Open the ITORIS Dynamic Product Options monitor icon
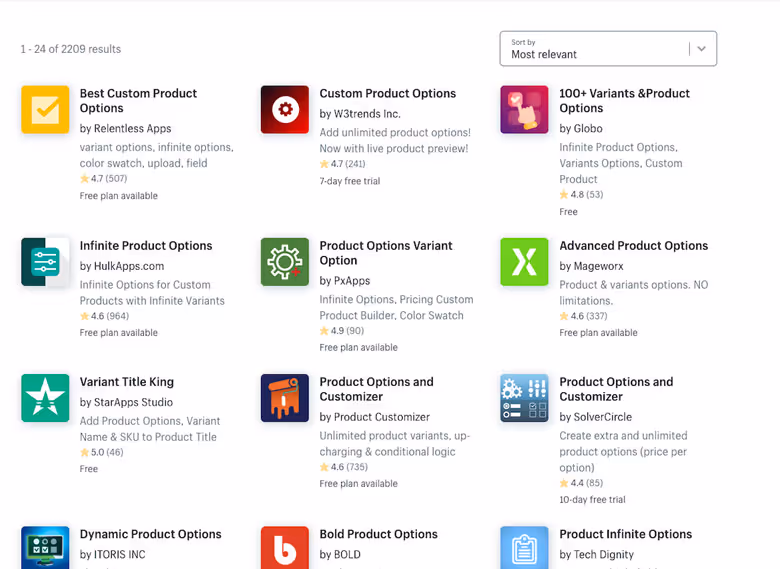Image resolution: width=780 pixels, height=569 pixels. (45, 548)
